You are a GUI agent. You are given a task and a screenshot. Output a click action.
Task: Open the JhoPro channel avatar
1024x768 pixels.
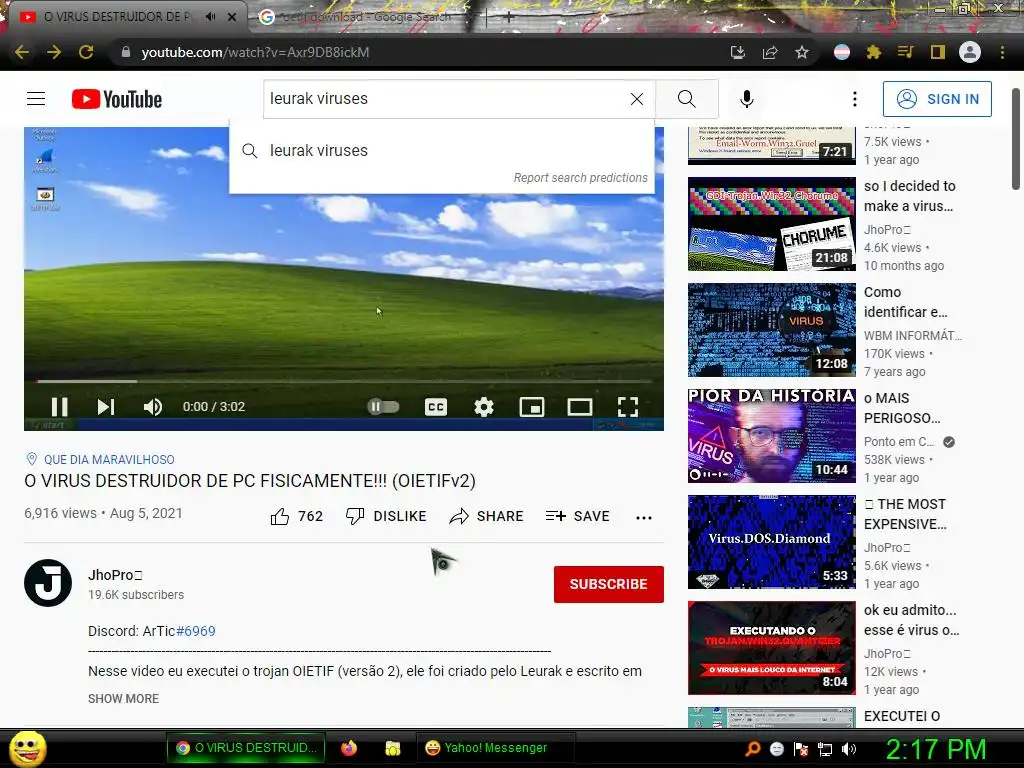tap(48, 583)
